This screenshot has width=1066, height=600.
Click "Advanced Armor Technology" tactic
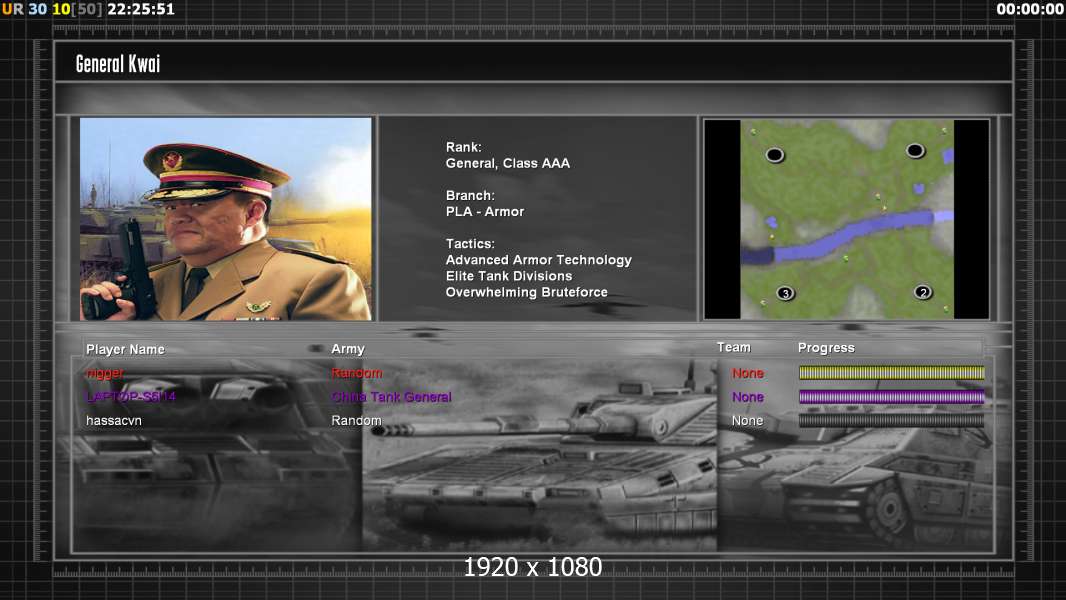click(x=538, y=260)
